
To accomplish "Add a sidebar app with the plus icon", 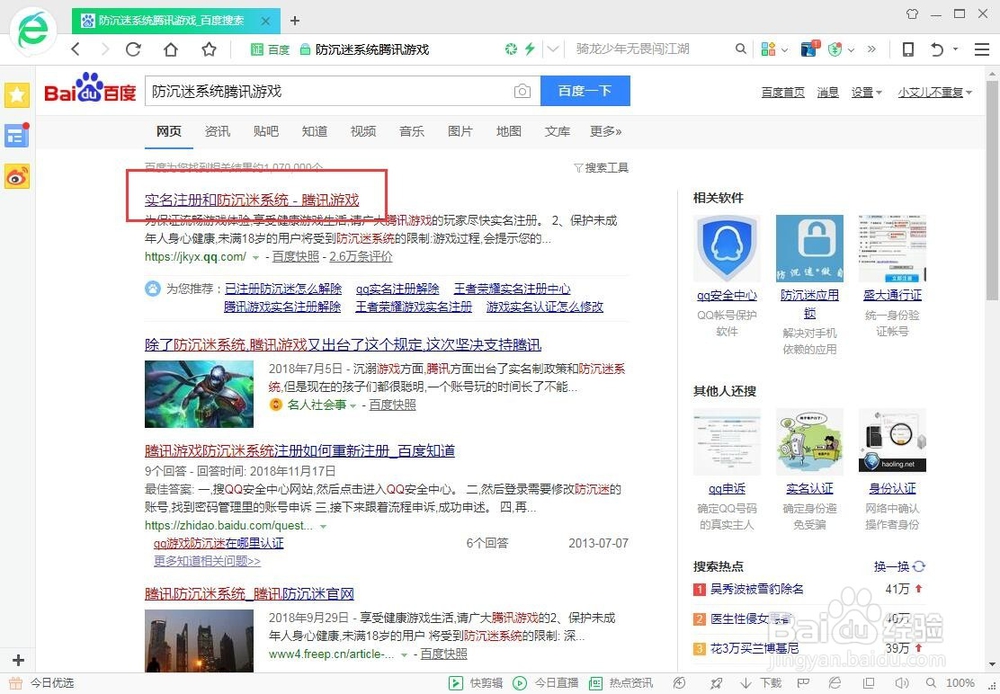I will pyautogui.click(x=18, y=660).
